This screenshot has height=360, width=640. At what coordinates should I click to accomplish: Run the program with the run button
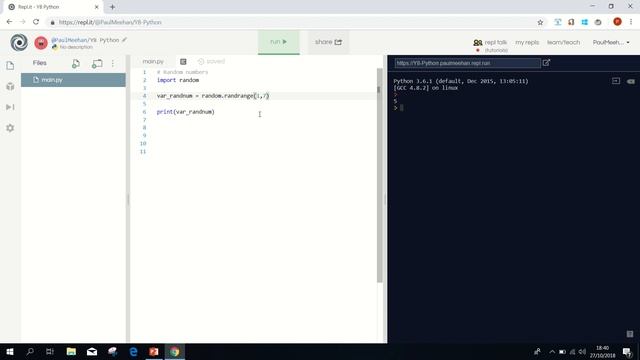tap(279, 42)
